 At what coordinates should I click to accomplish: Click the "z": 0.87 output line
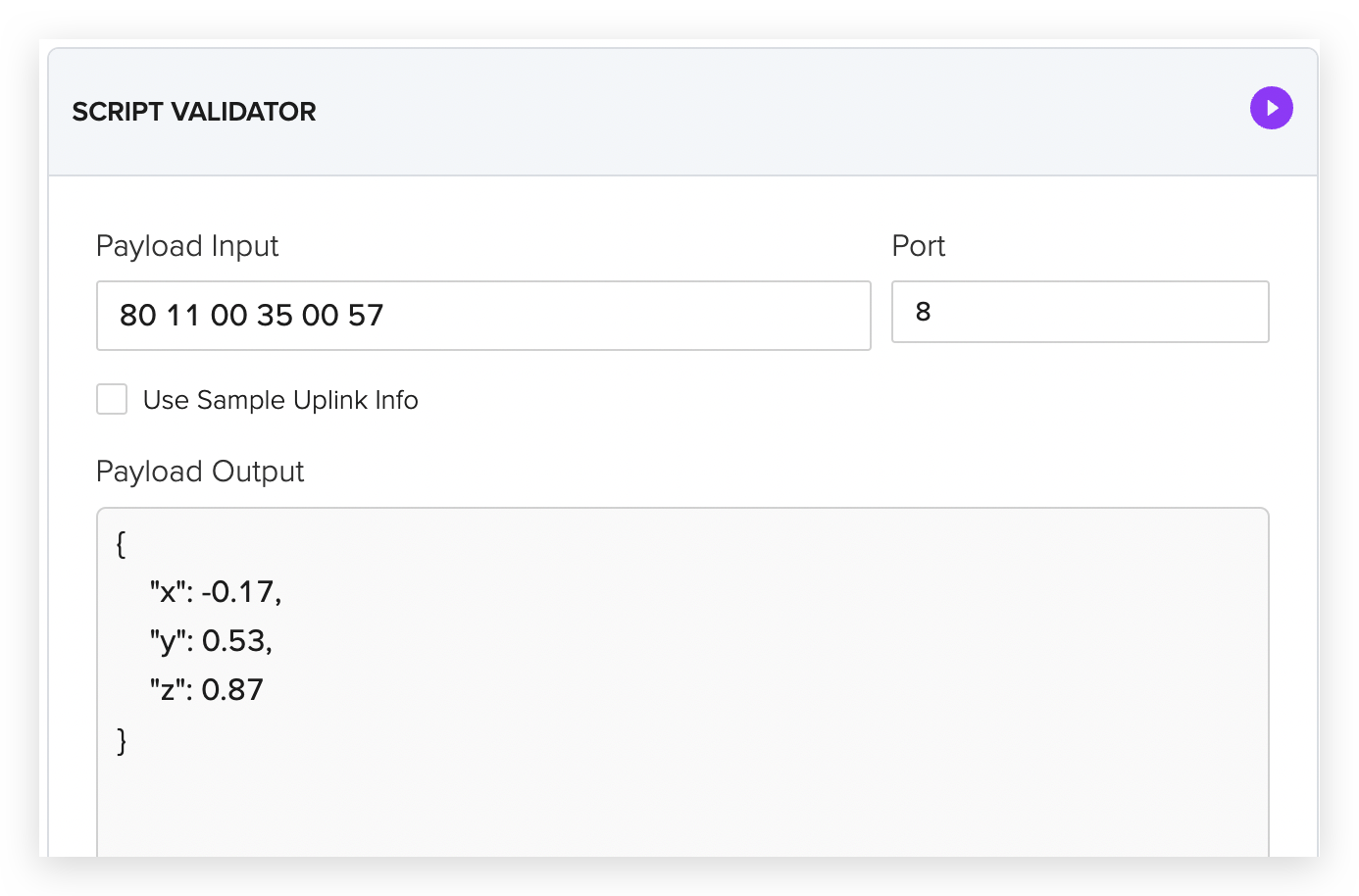(x=206, y=690)
